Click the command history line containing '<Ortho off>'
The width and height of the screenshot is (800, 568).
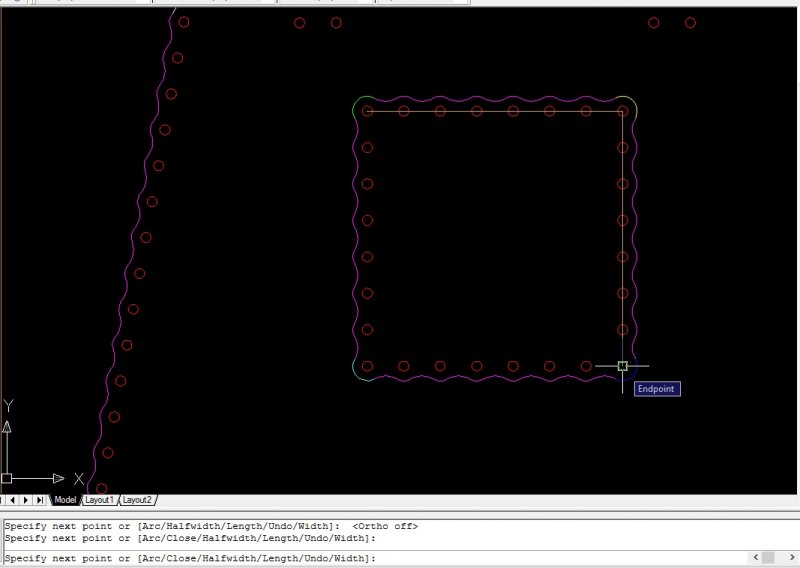point(211,526)
